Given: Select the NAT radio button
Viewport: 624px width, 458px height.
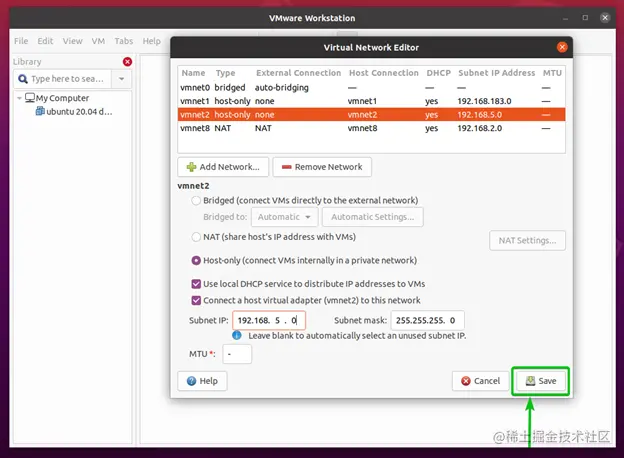Looking at the screenshot, I should coord(196,237).
